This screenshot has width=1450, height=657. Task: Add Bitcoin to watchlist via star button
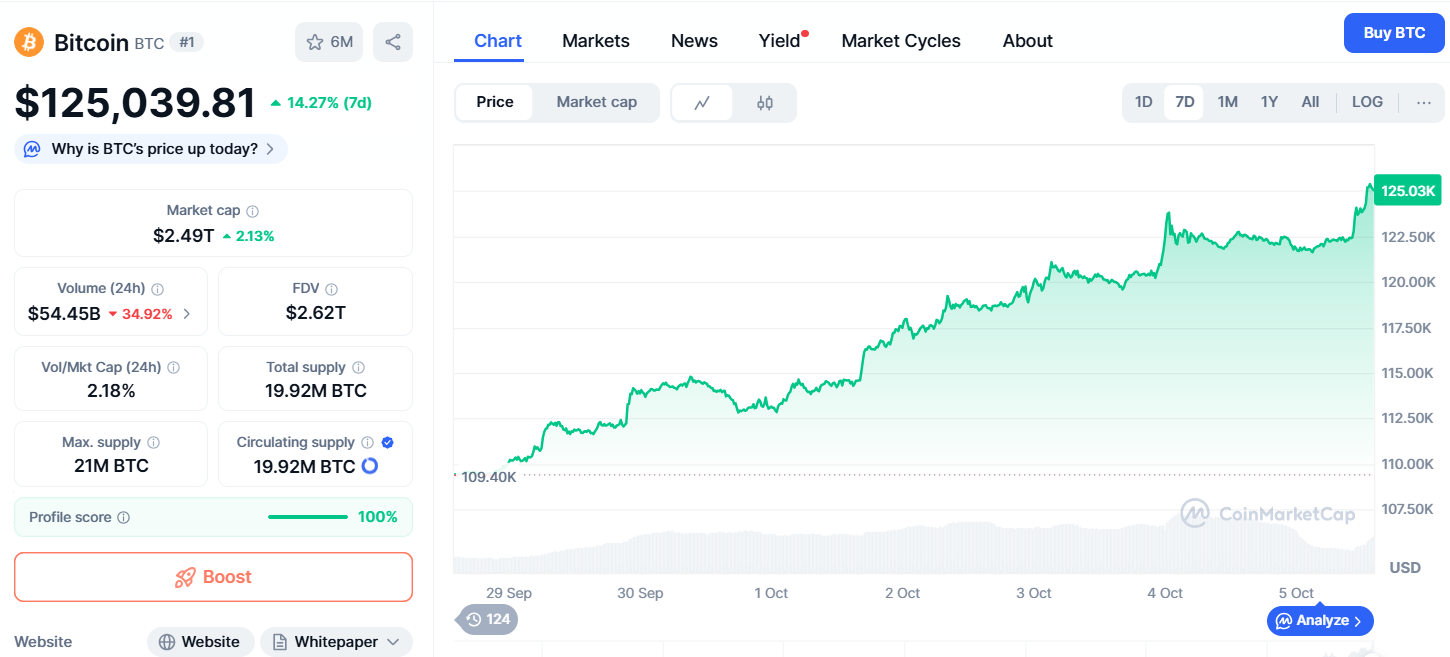coord(329,42)
